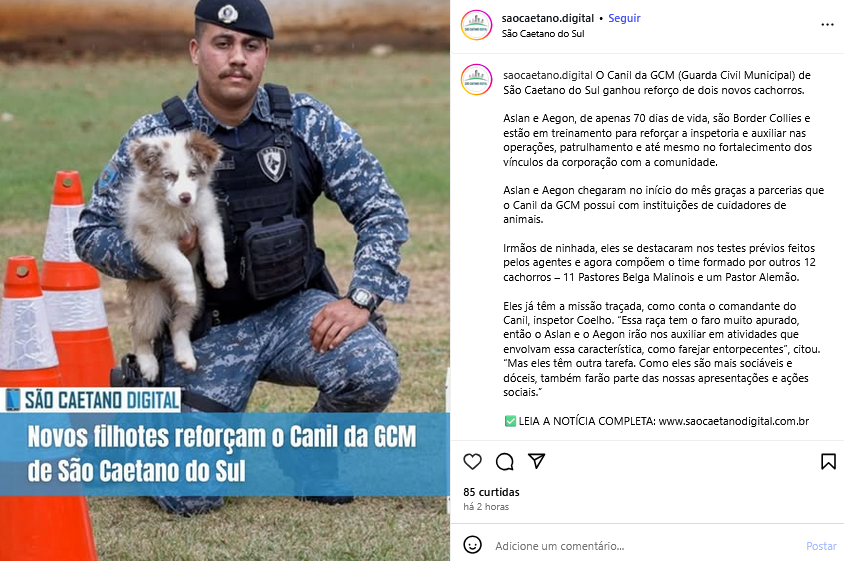
Task: Save post using bookmark icon
Action: coord(828,461)
